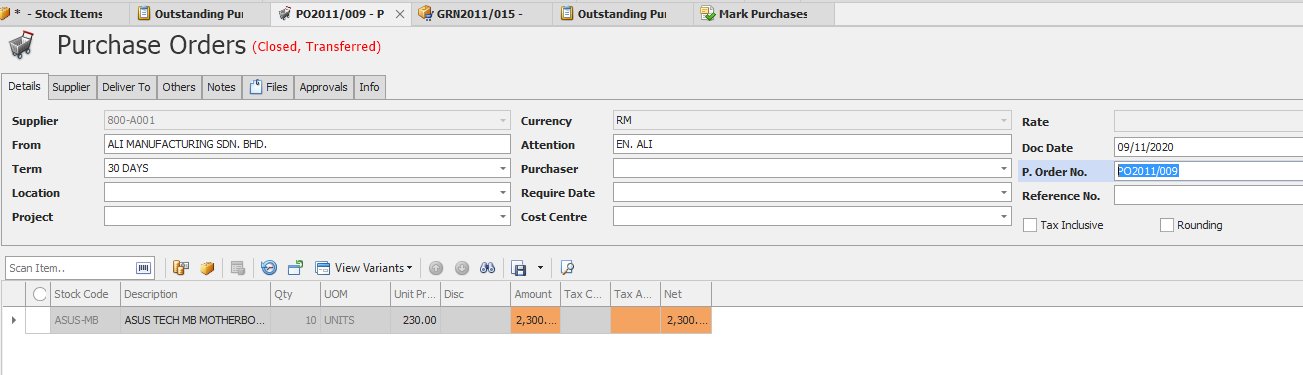The image size is (1303, 375).
Task: Tick the Tax Inclusive checkbox
Action: (1030, 225)
